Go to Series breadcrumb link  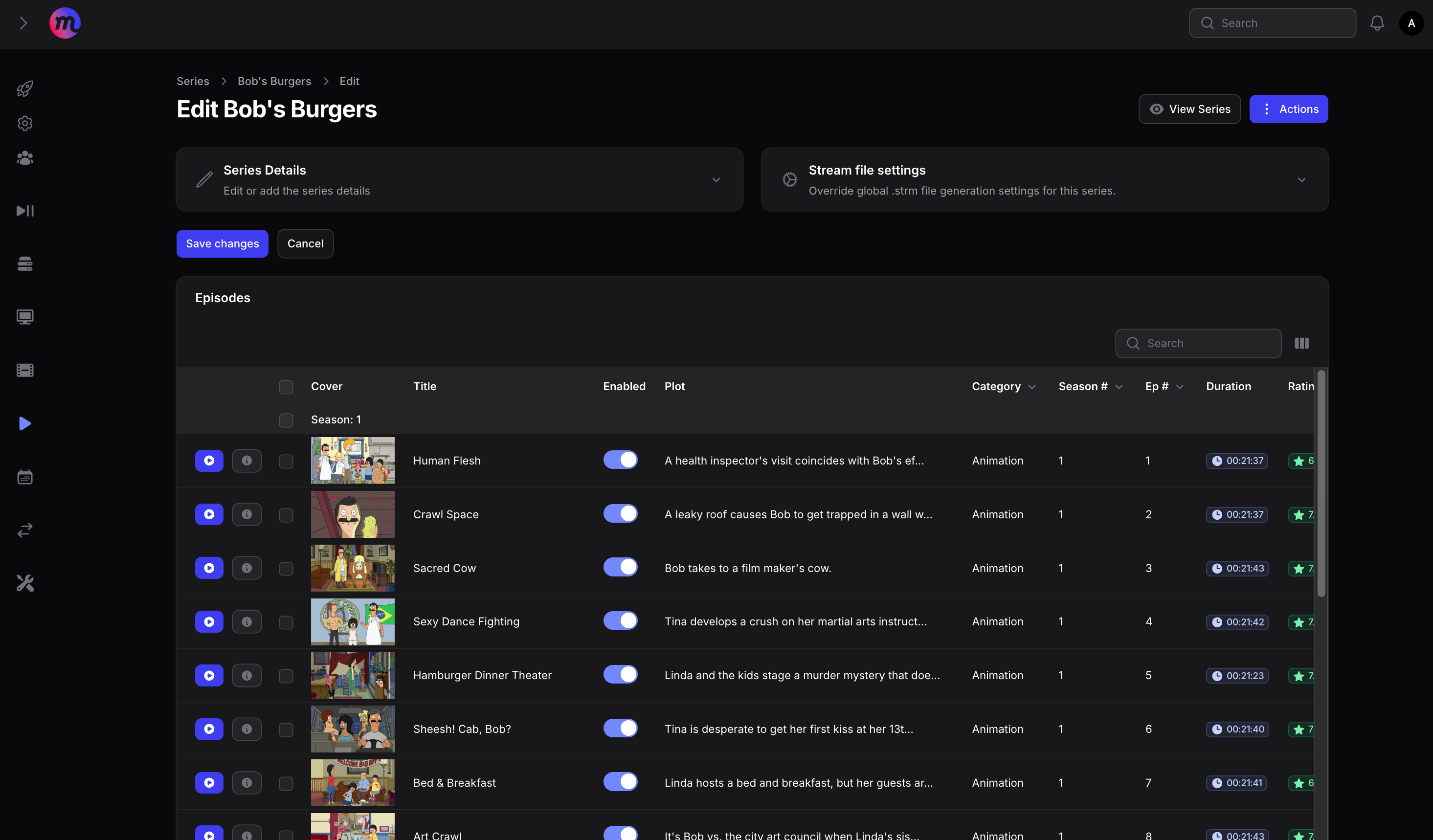[x=193, y=81]
